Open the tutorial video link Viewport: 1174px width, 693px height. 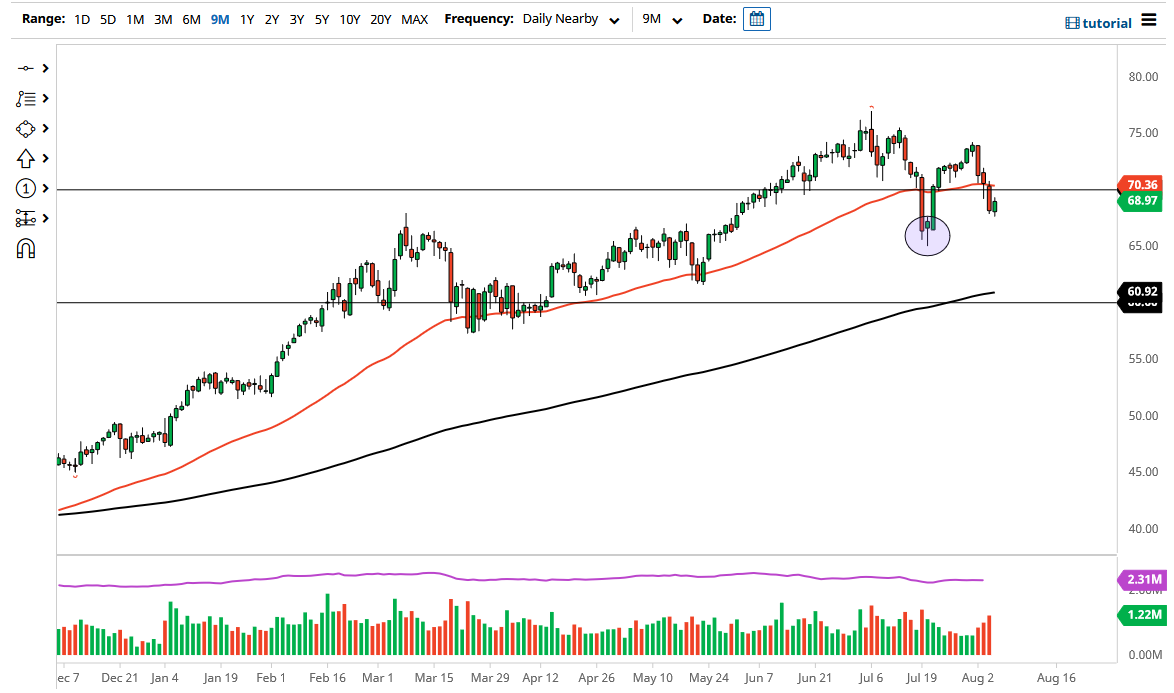(1098, 23)
